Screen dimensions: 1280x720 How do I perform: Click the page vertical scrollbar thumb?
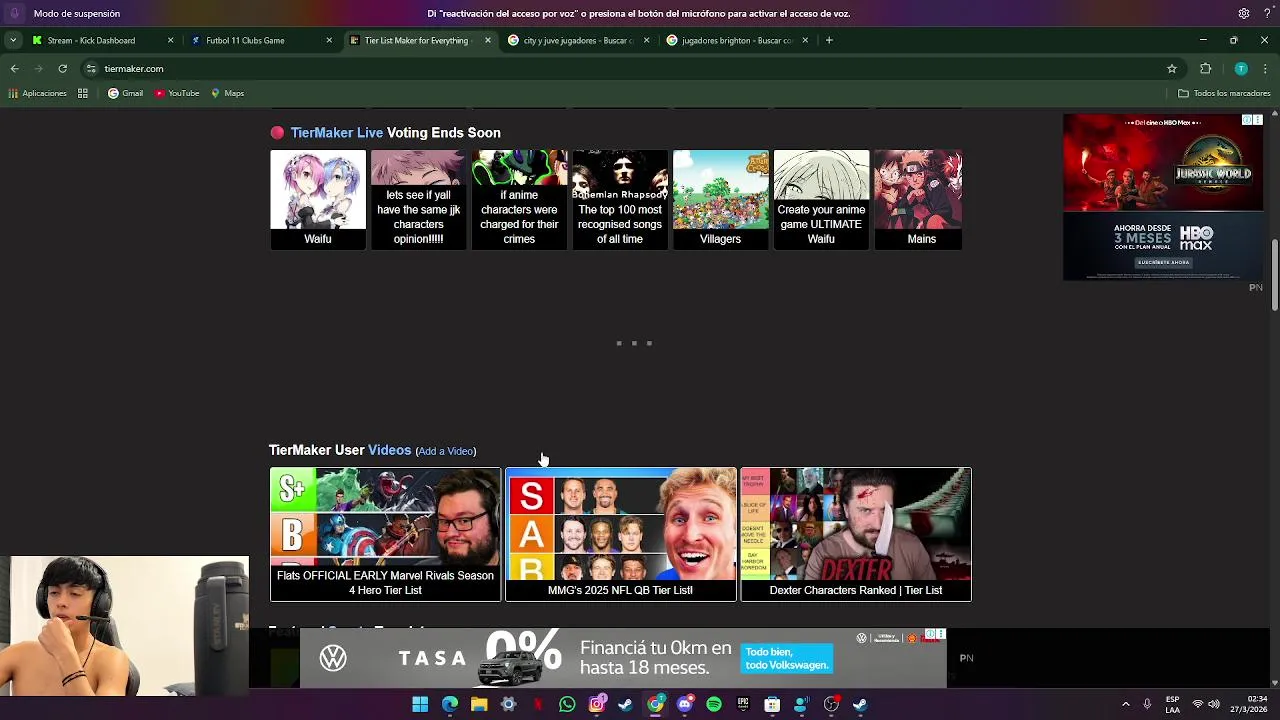pyautogui.click(x=1275, y=275)
